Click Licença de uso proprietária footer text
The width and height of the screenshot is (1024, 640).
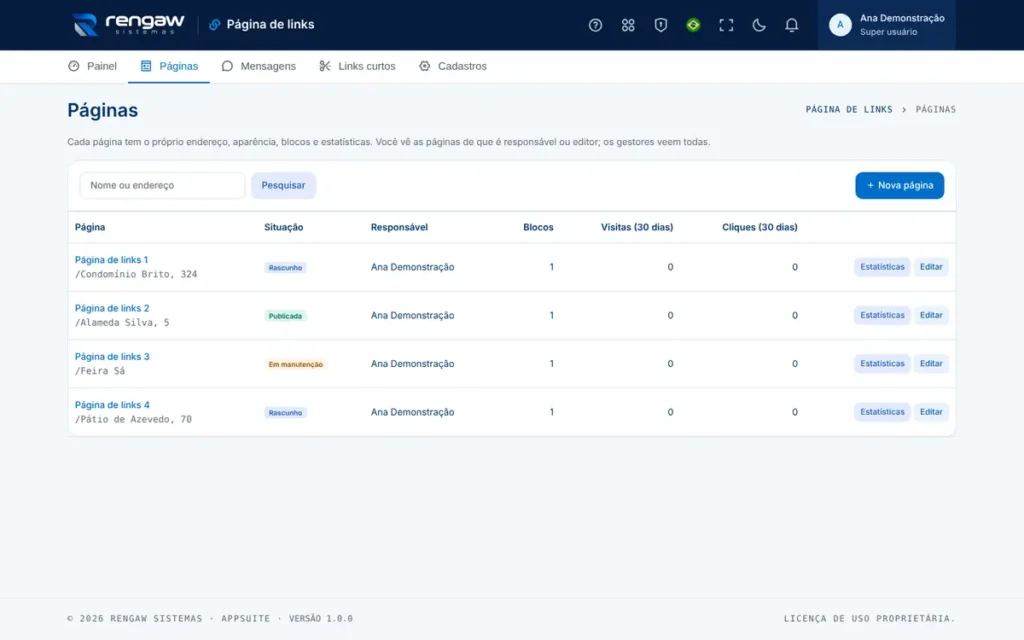pyautogui.click(x=869, y=618)
